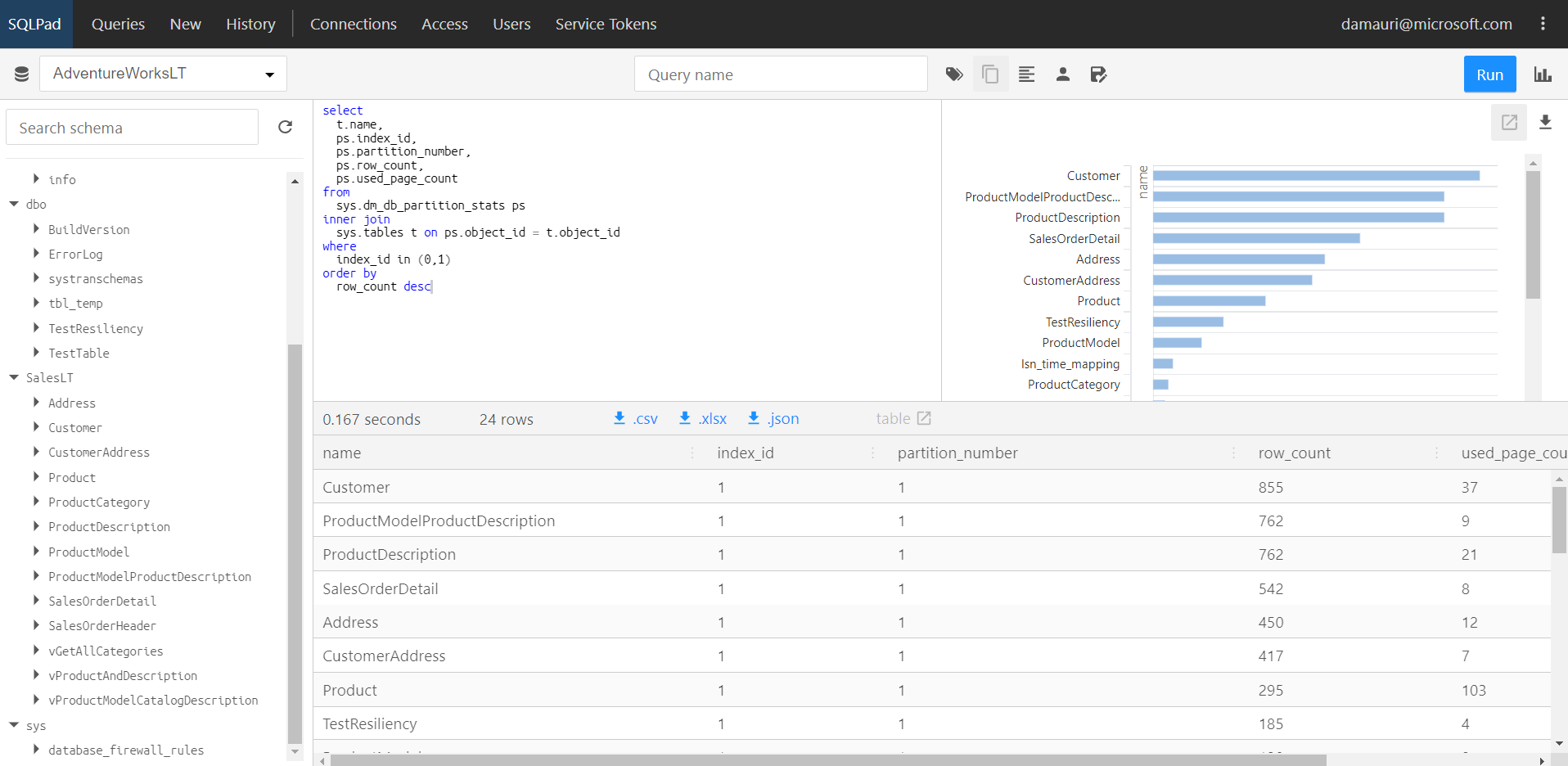Click the Run button

(x=1489, y=74)
